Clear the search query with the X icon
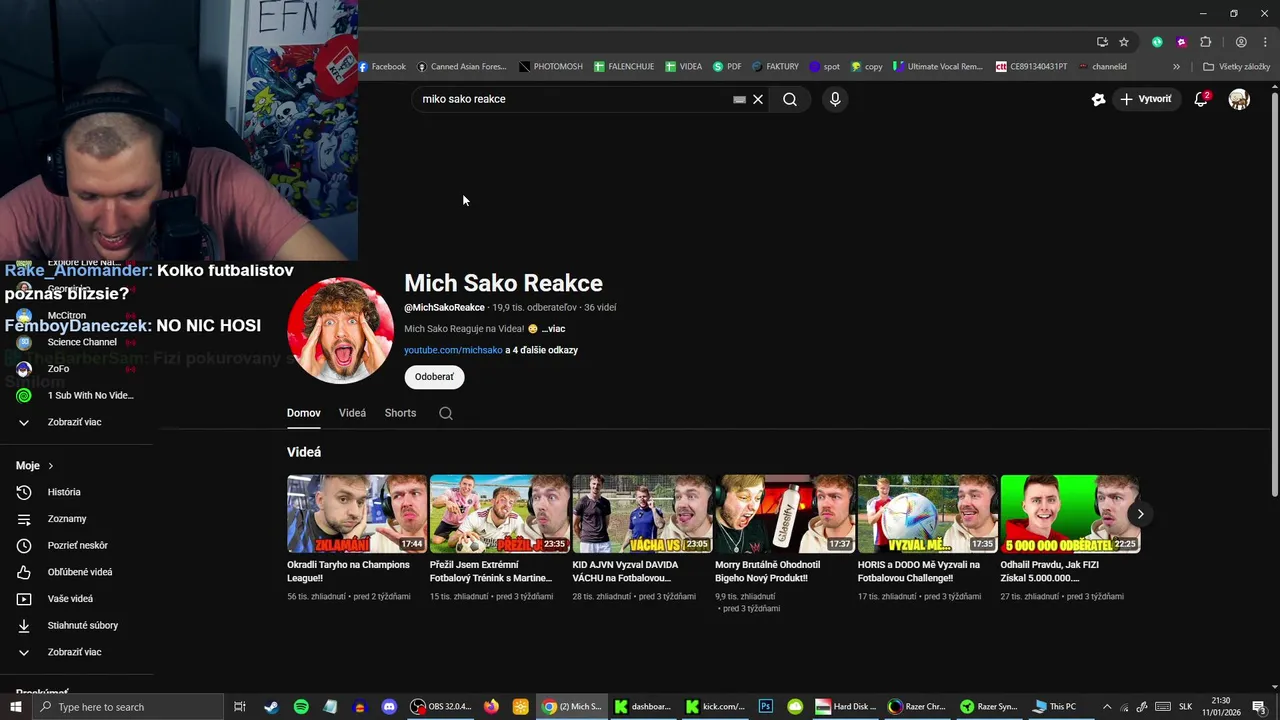The width and height of the screenshot is (1280, 720). (758, 99)
